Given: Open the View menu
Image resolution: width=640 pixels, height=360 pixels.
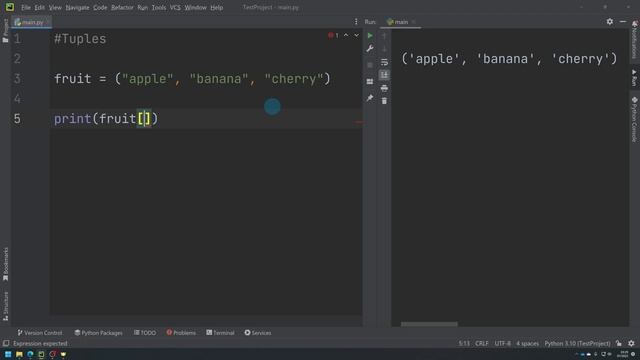Looking at the screenshot, I should [55, 7].
